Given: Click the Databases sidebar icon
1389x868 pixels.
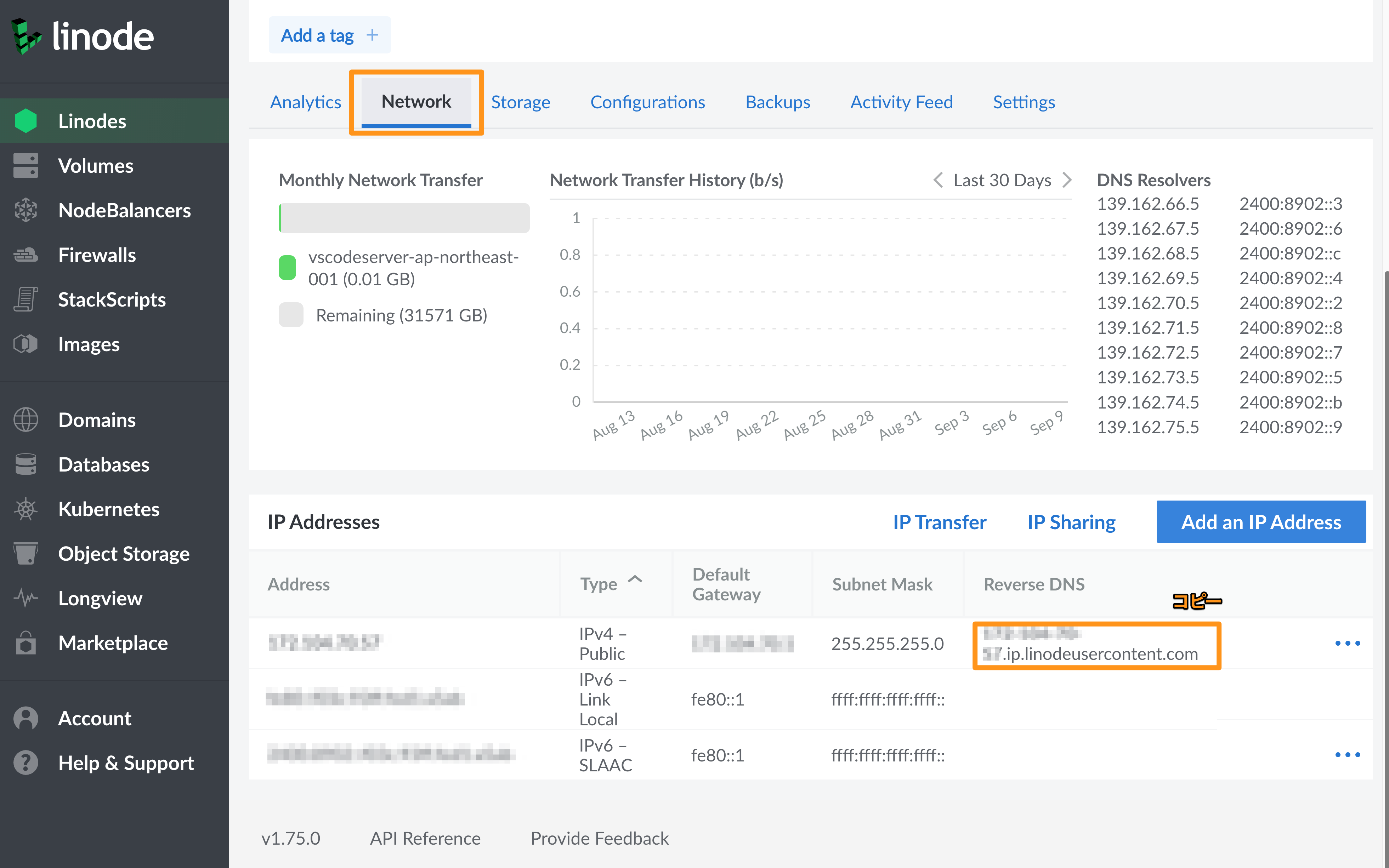Looking at the screenshot, I should tap(26, 464).
